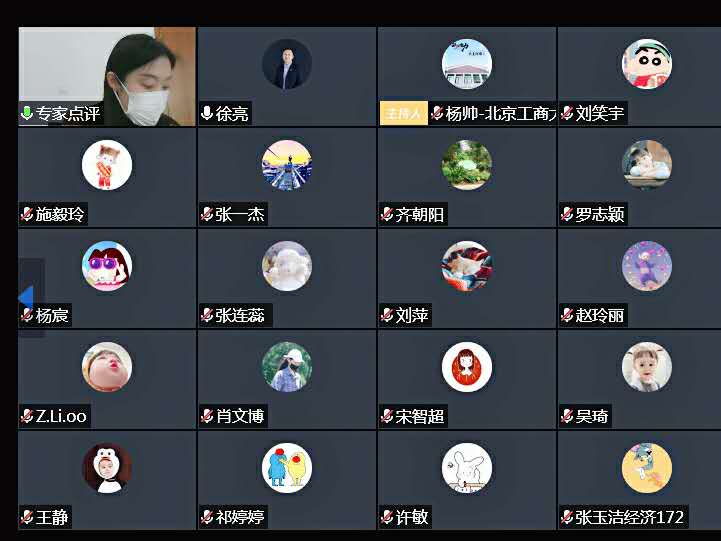The width and height of the screenshot is (721, 541).
Task: Click the muted mic icon beside 齐朝阳
Action: point(387,214)
